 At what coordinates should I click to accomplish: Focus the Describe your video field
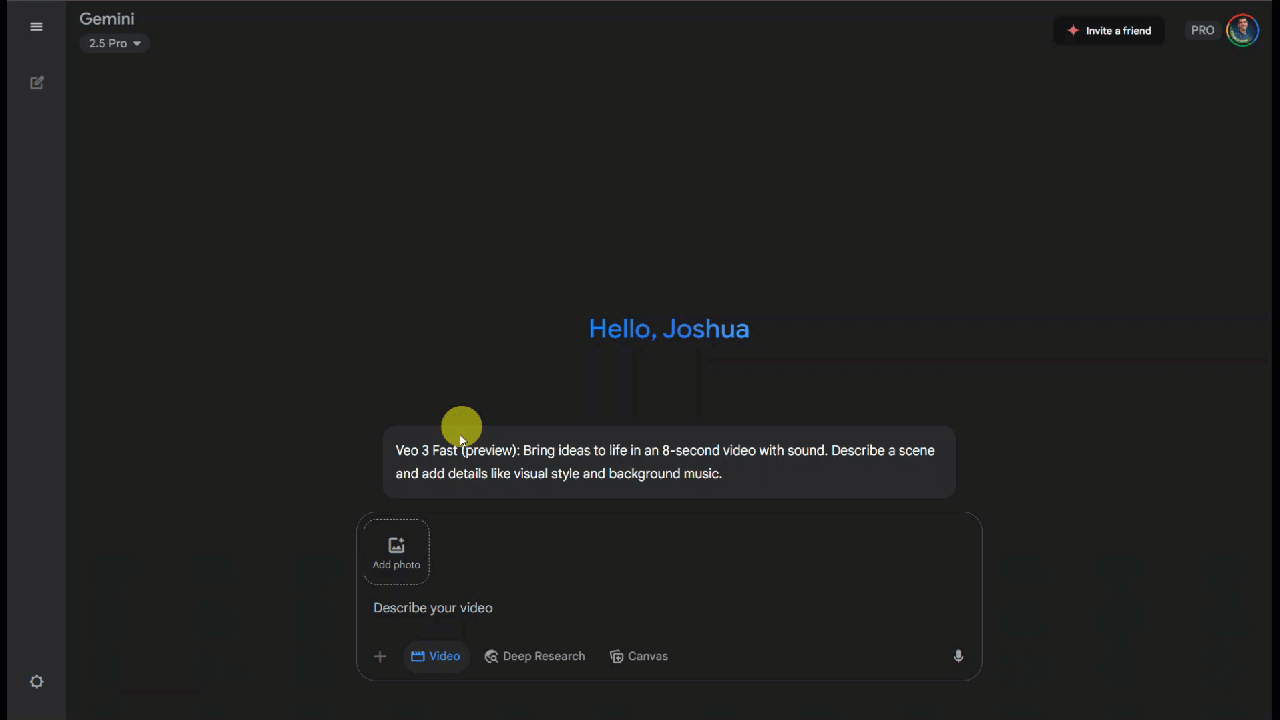click(669, 608)
